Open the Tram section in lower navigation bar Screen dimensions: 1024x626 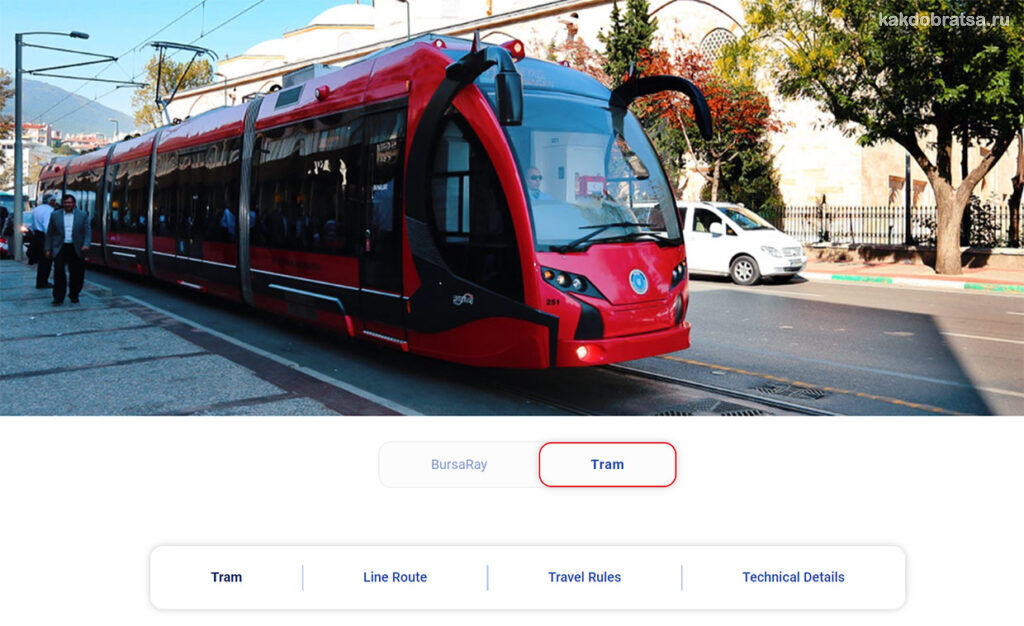point(226,577)
